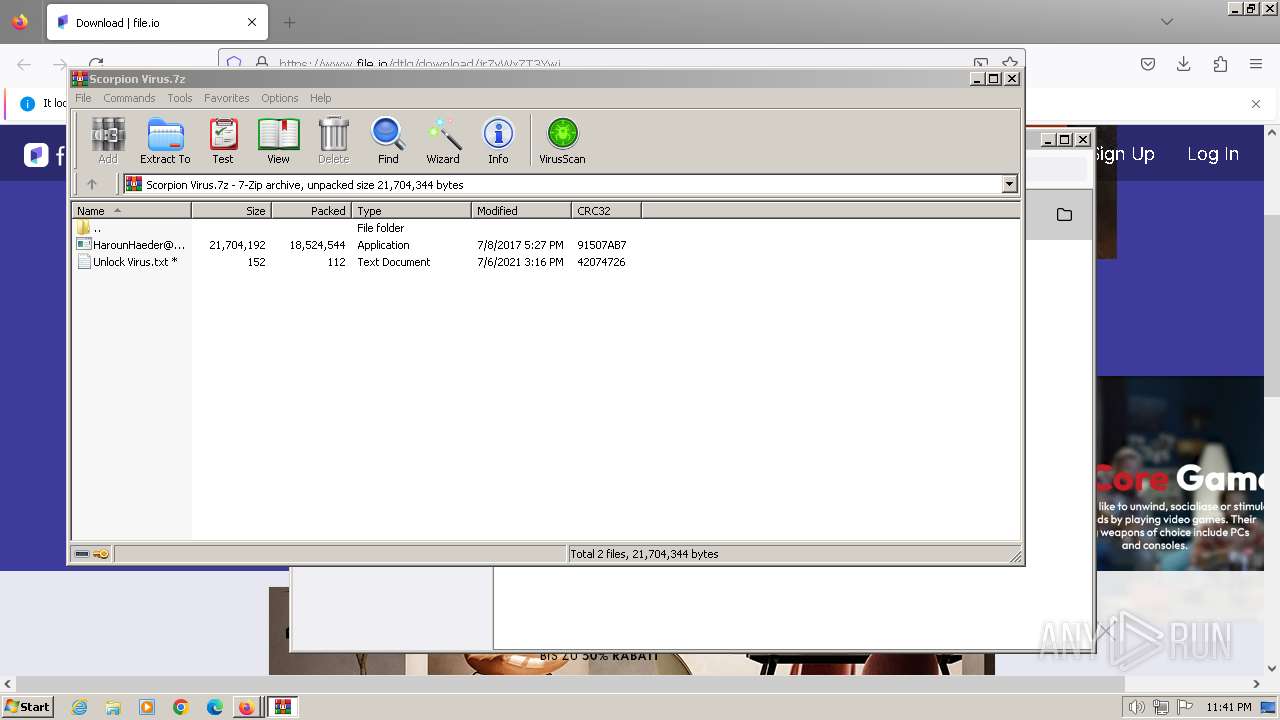
Task: Open File Explorer from taskbar
Action: [x=113, y=707]
